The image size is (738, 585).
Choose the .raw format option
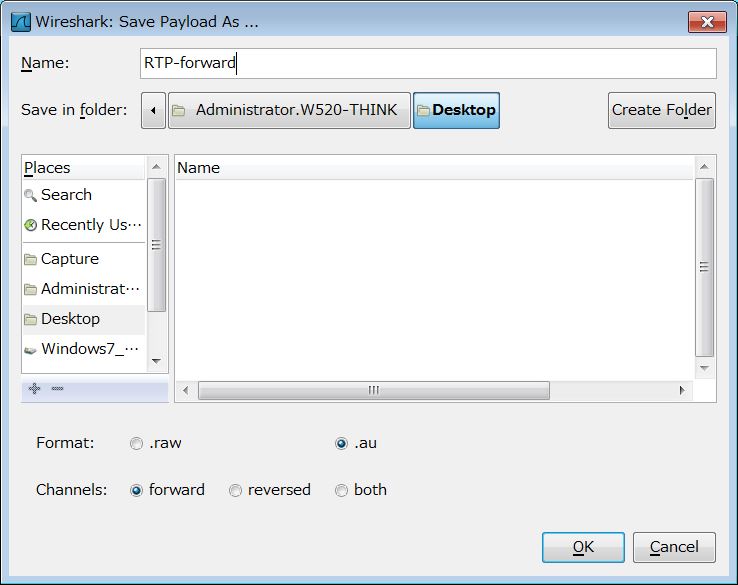point(155,443)
